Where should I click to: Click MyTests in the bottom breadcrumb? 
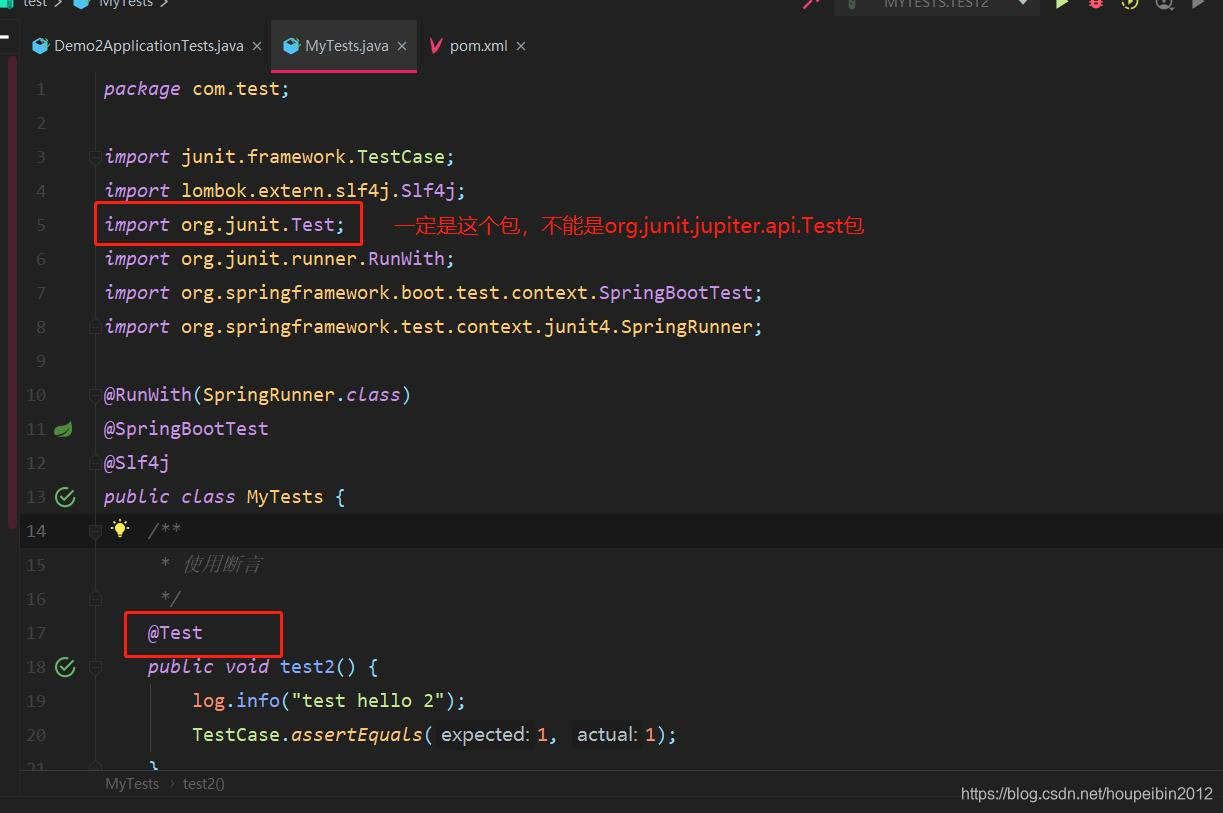132,784
